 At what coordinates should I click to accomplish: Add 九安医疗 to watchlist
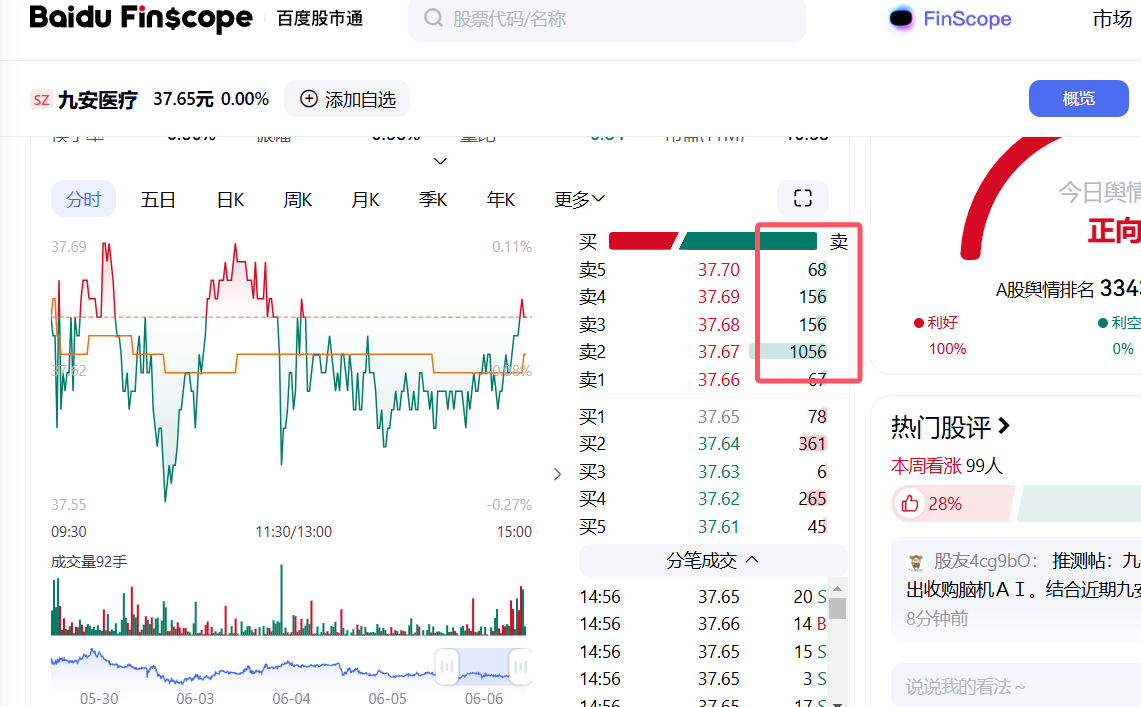347,99
